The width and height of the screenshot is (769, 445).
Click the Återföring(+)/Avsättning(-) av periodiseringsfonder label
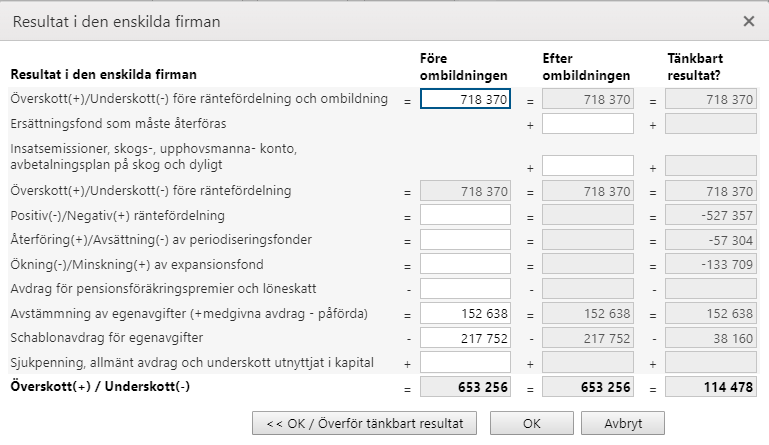(161, 239)
